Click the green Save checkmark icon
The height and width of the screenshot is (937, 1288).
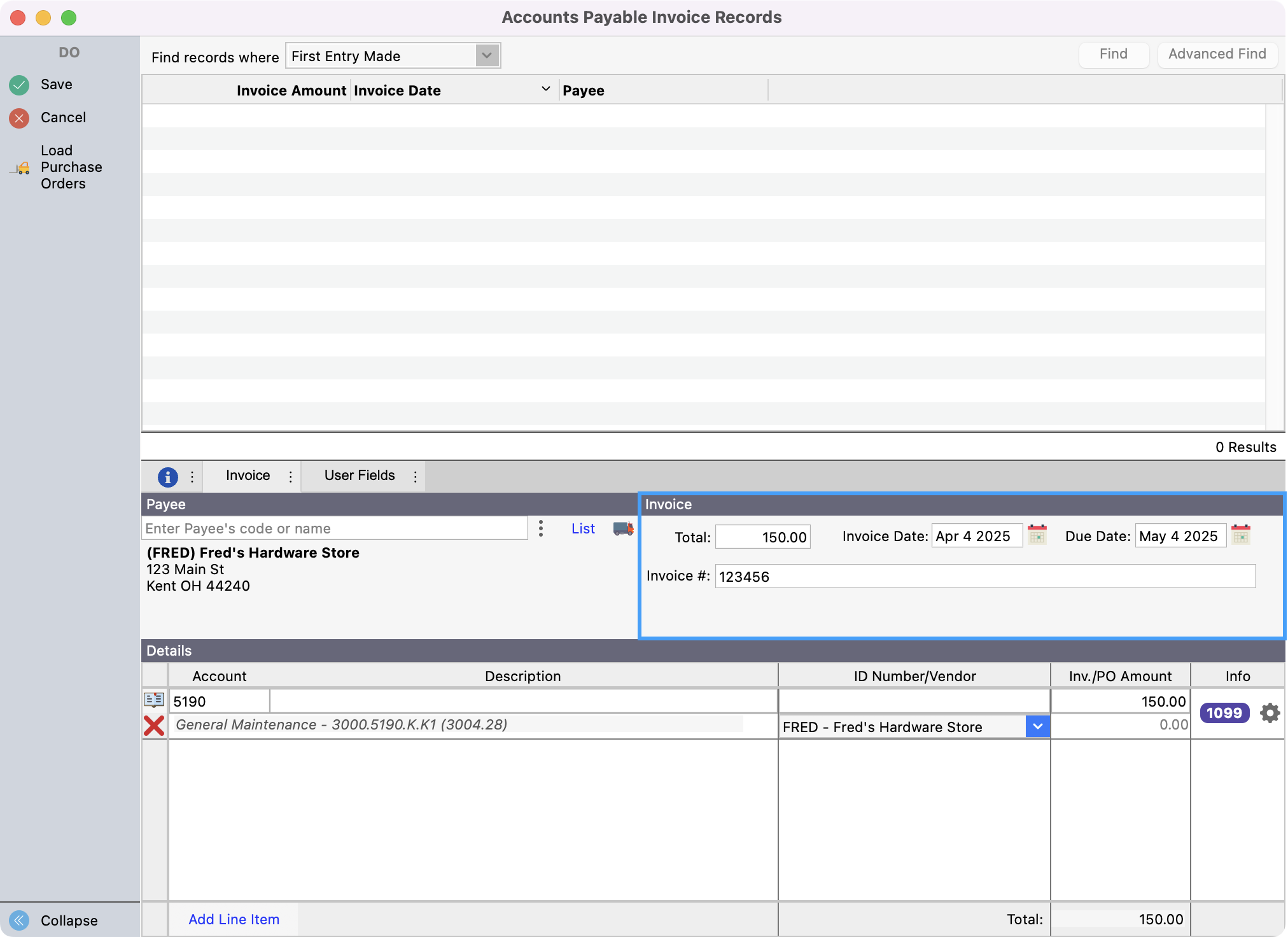(19, 85)
